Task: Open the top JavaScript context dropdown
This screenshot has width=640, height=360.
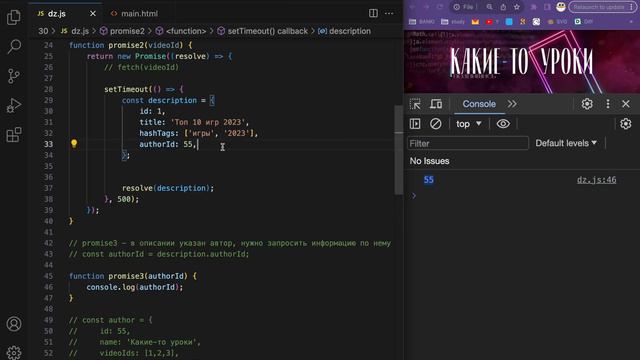Action: point(469,124)
